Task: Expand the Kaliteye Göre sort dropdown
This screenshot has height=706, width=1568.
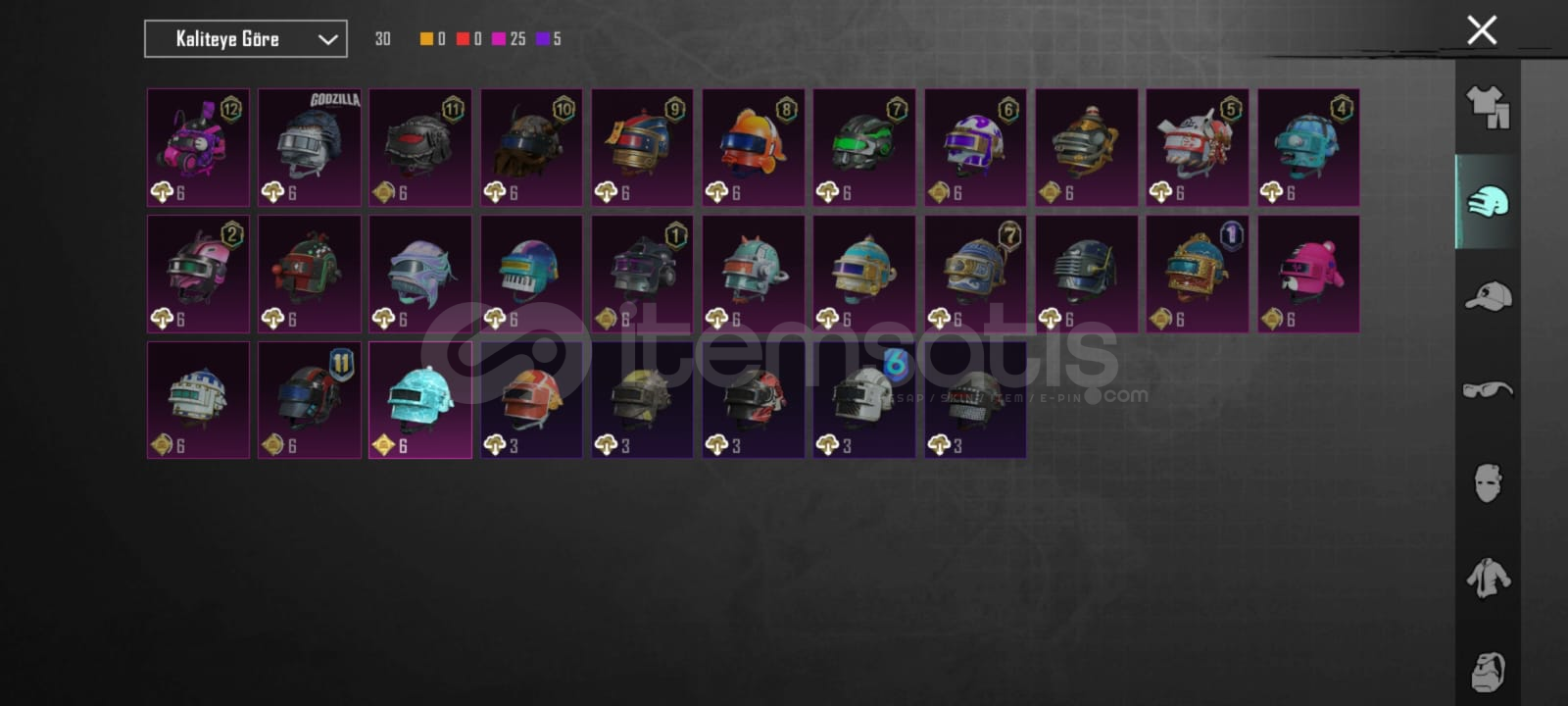Action: coord(246,39)
